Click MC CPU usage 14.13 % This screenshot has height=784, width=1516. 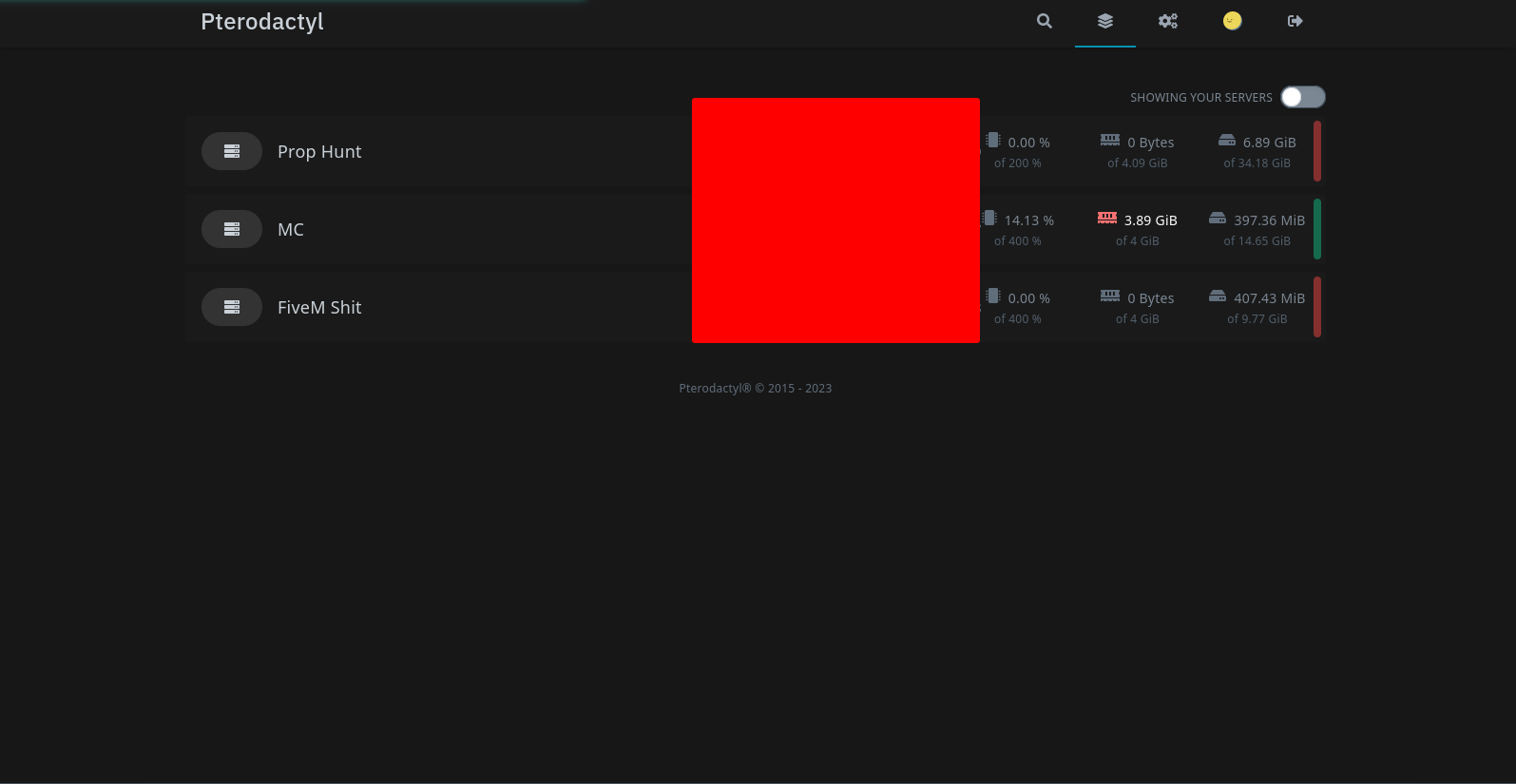tap(1029, 220)
